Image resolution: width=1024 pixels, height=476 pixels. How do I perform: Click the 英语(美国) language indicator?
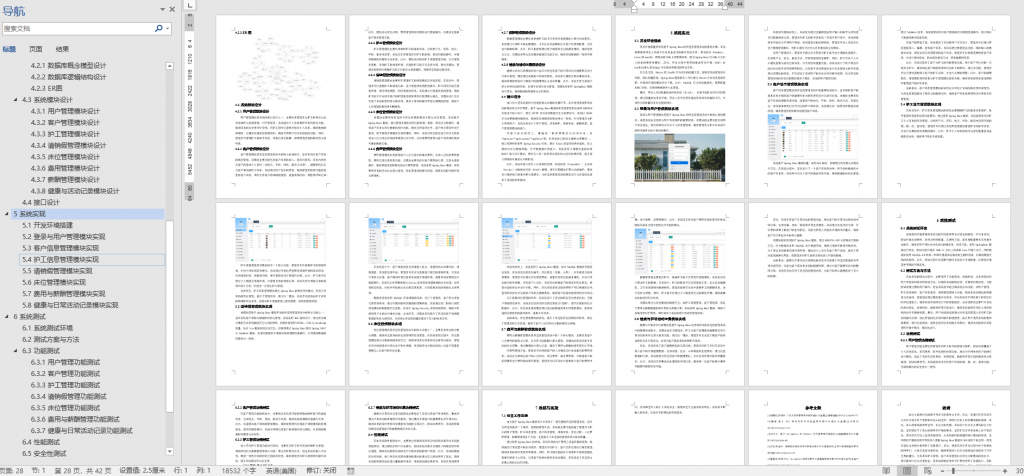[278, 469]
